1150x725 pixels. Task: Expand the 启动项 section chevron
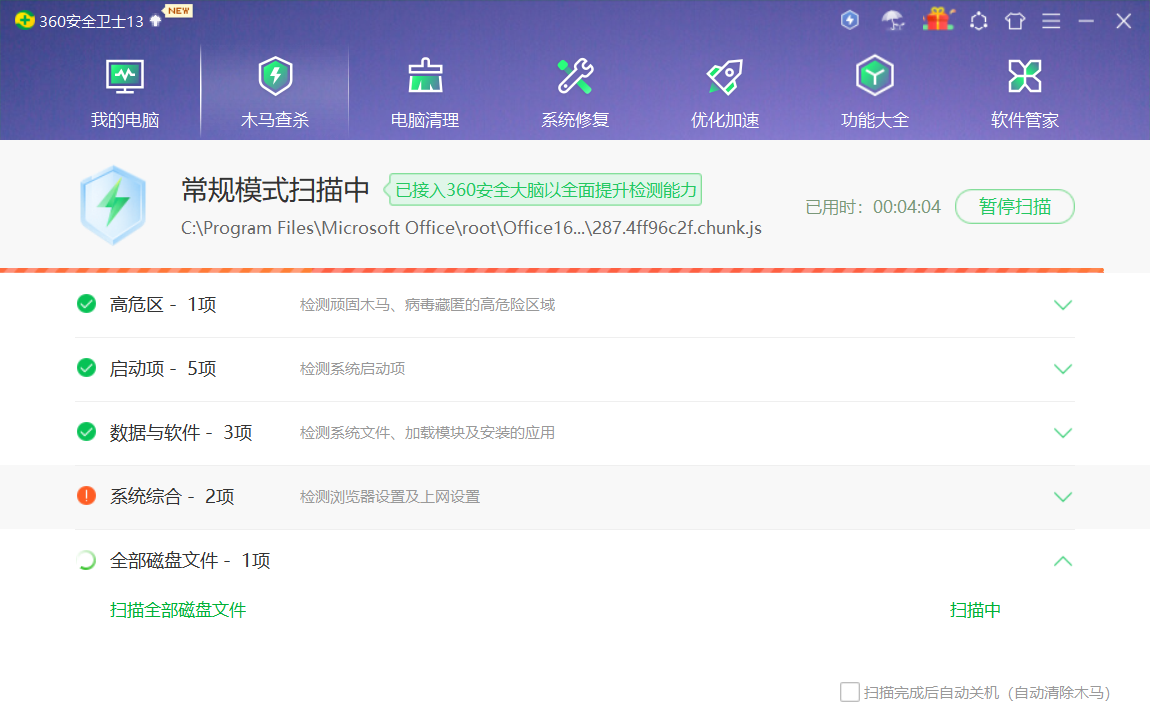click(1063, 369)
